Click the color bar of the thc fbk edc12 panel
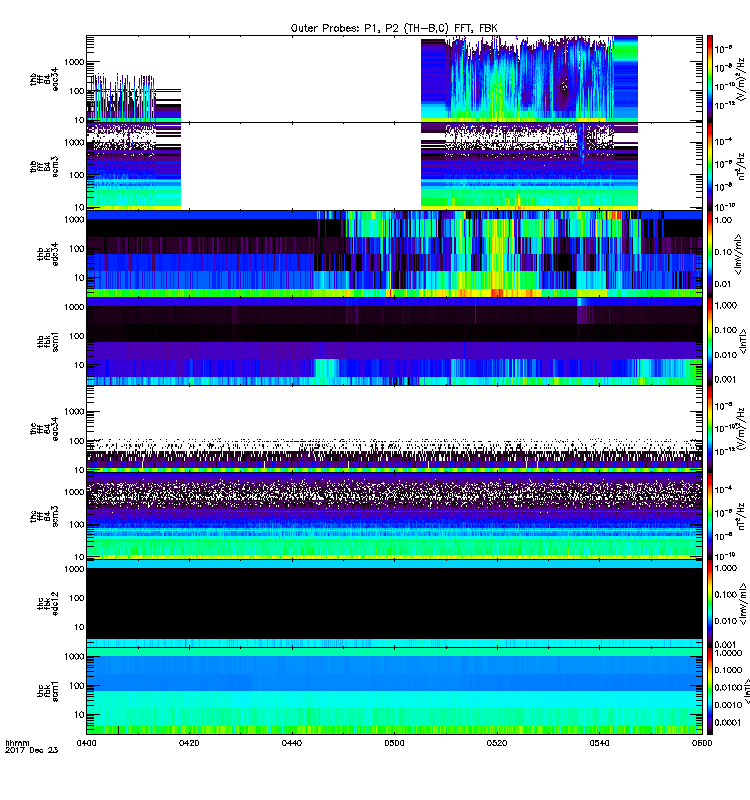Viewport: 750px width, 800px height. pyautogui.click(x=710, y=604)
